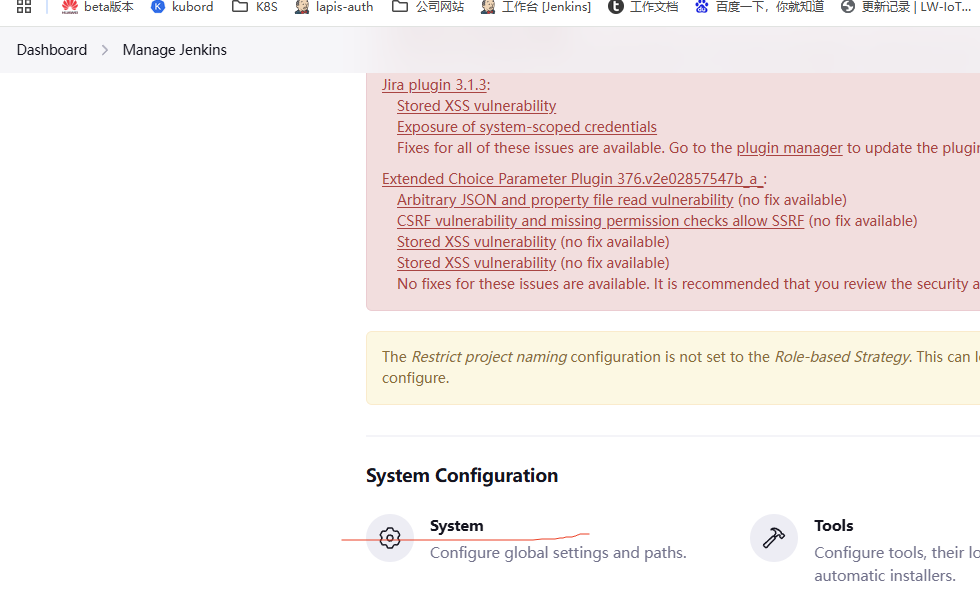This screenshot has height=592, width=980.
Task: Open the 百度一下 bookmark
Action: 759,7
